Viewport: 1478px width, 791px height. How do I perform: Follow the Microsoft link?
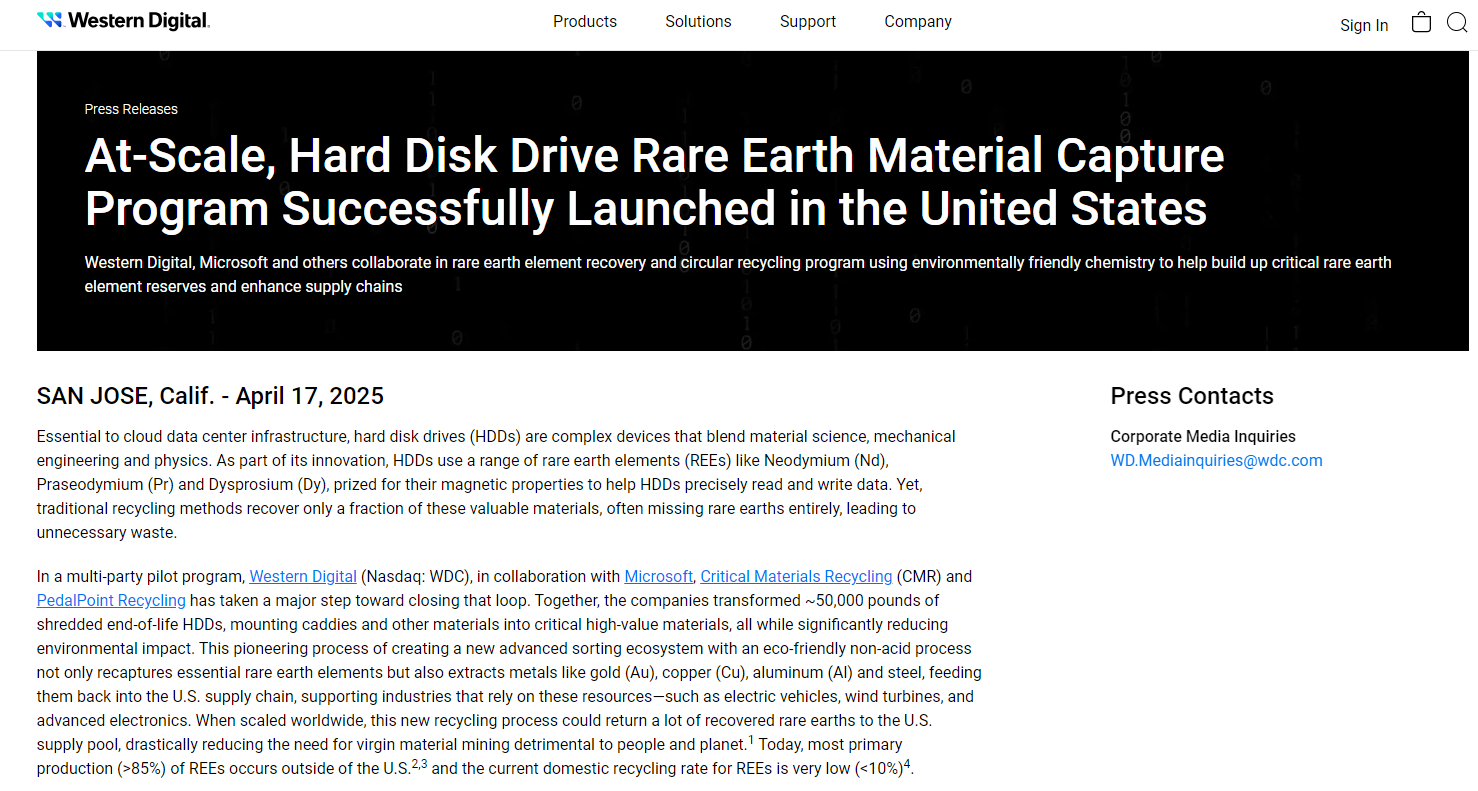pyautogui.click(x=658, y=576)
